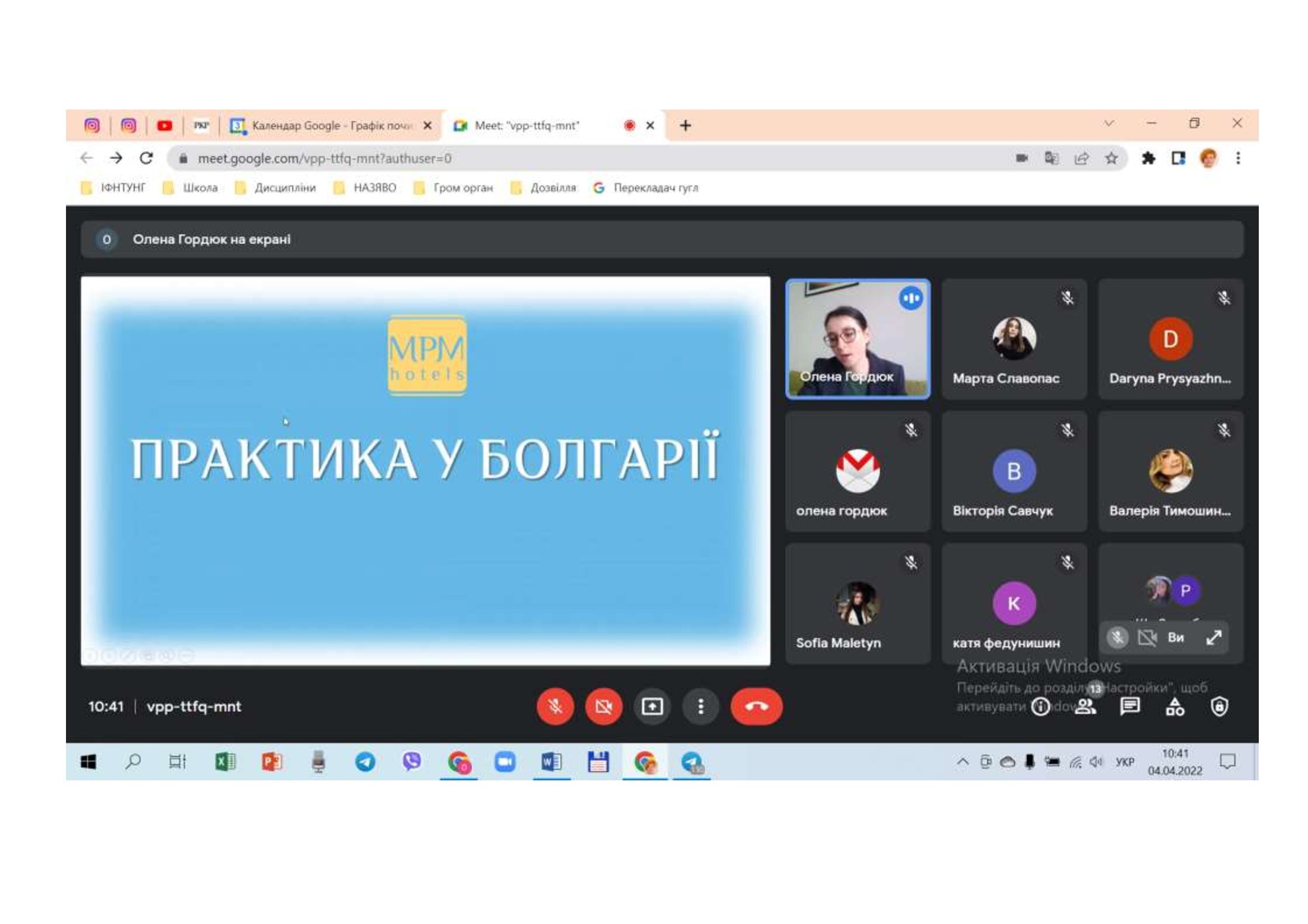
Task: Open the Chrome three-dot menu
Action: click(1238, 158)
